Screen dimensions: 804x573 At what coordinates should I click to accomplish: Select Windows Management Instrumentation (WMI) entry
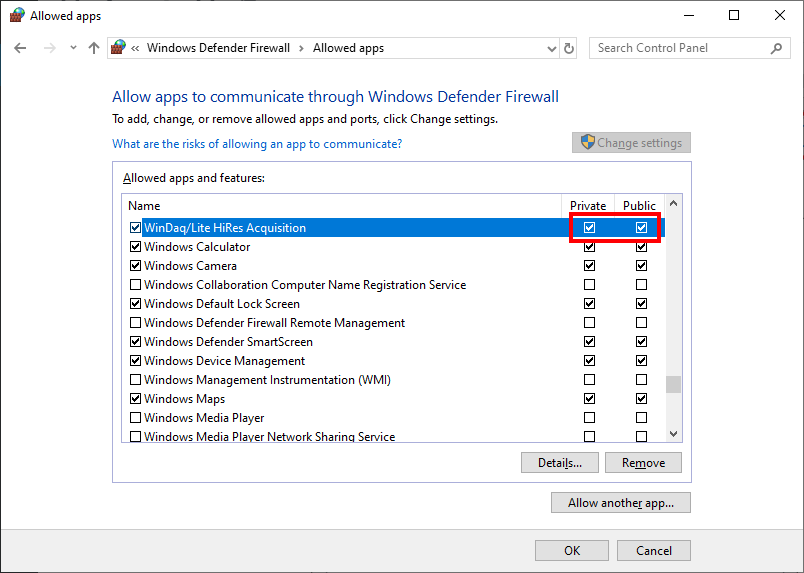tap(267, 380)
